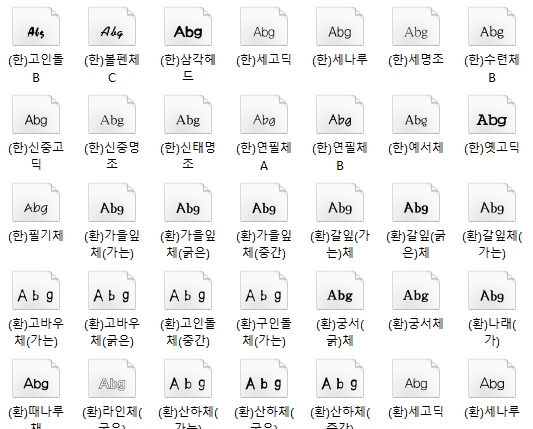Select the (환)가을잎체(굵은) font icon
533x429 pixels.
188,203
